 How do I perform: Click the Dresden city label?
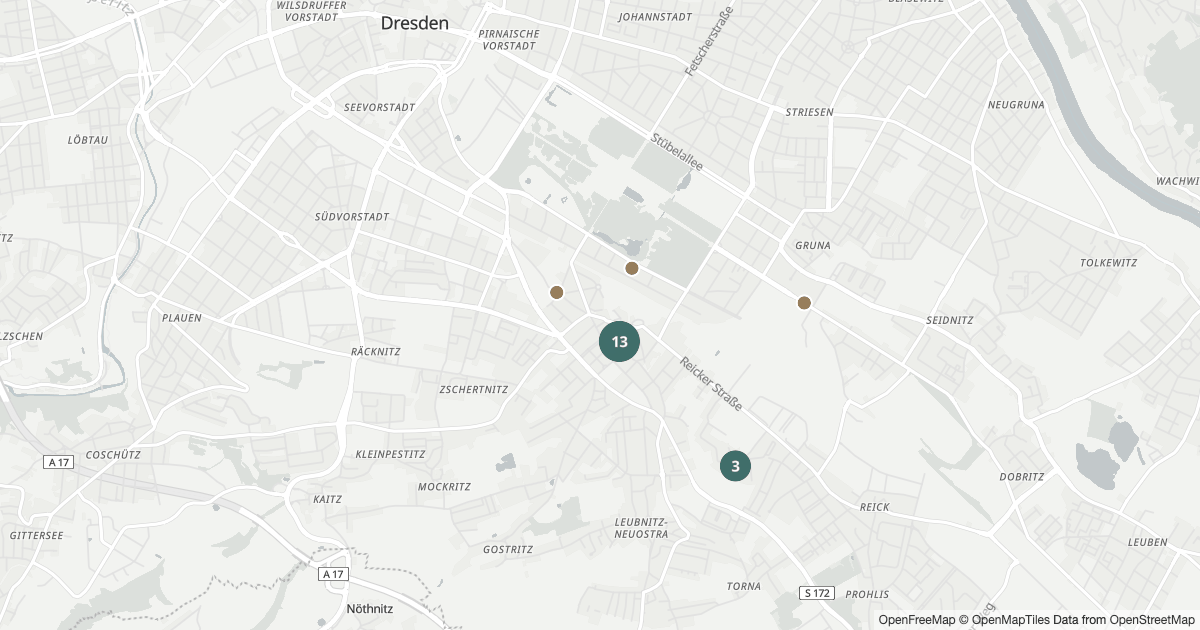(414, 23)
